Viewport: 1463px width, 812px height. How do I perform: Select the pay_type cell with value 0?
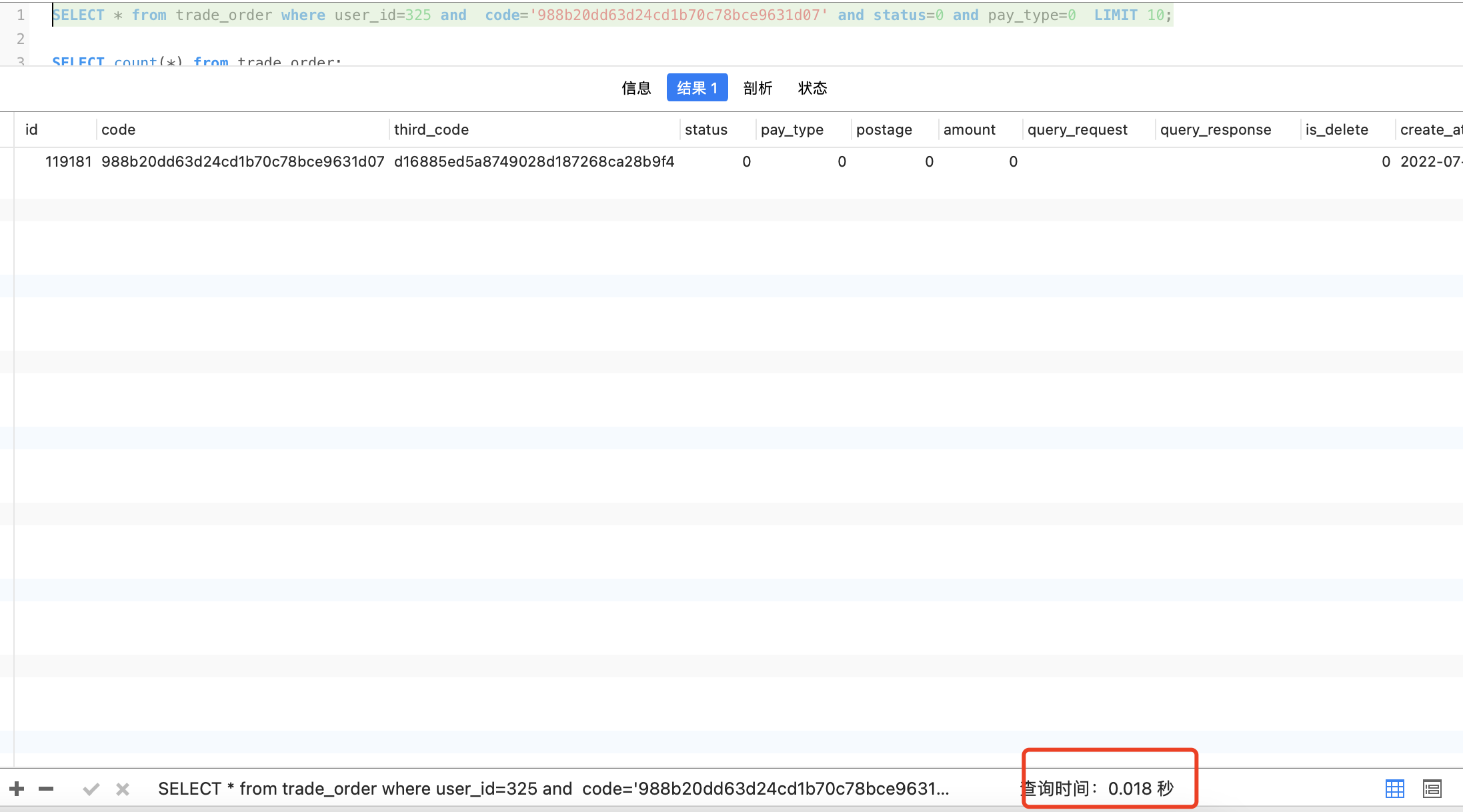(x=842, y=161)
